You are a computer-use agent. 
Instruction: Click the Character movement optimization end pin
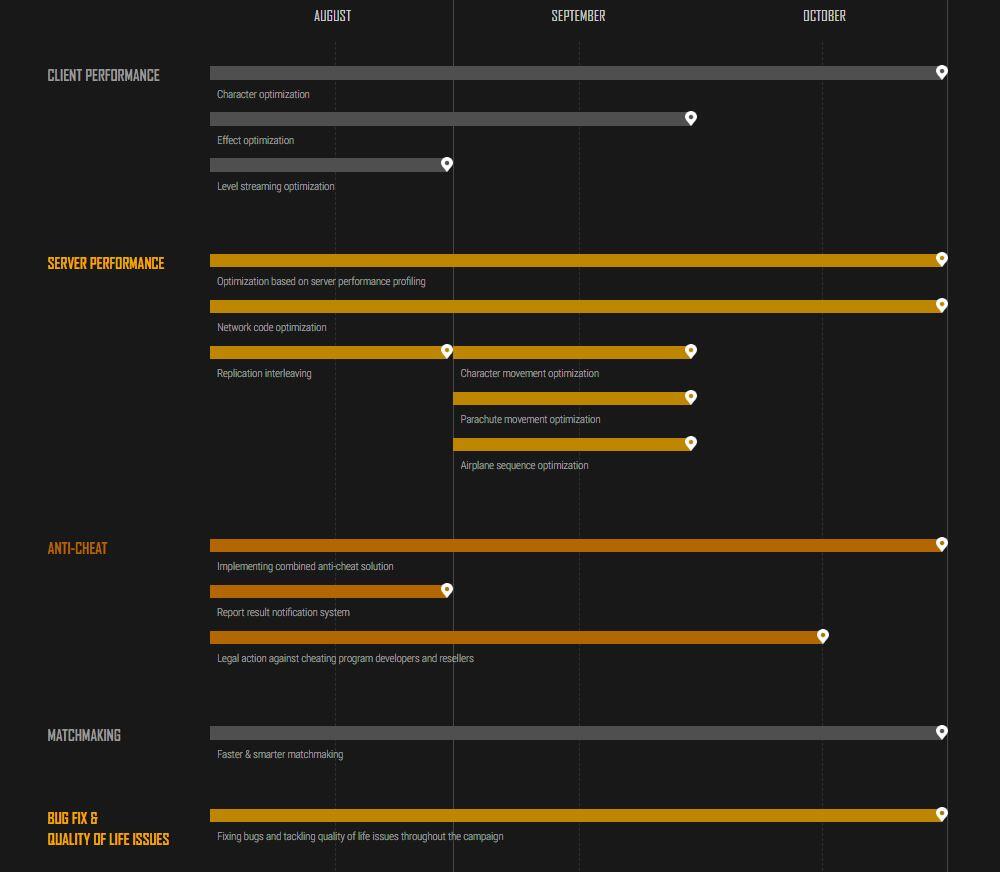tap(690, 351)
